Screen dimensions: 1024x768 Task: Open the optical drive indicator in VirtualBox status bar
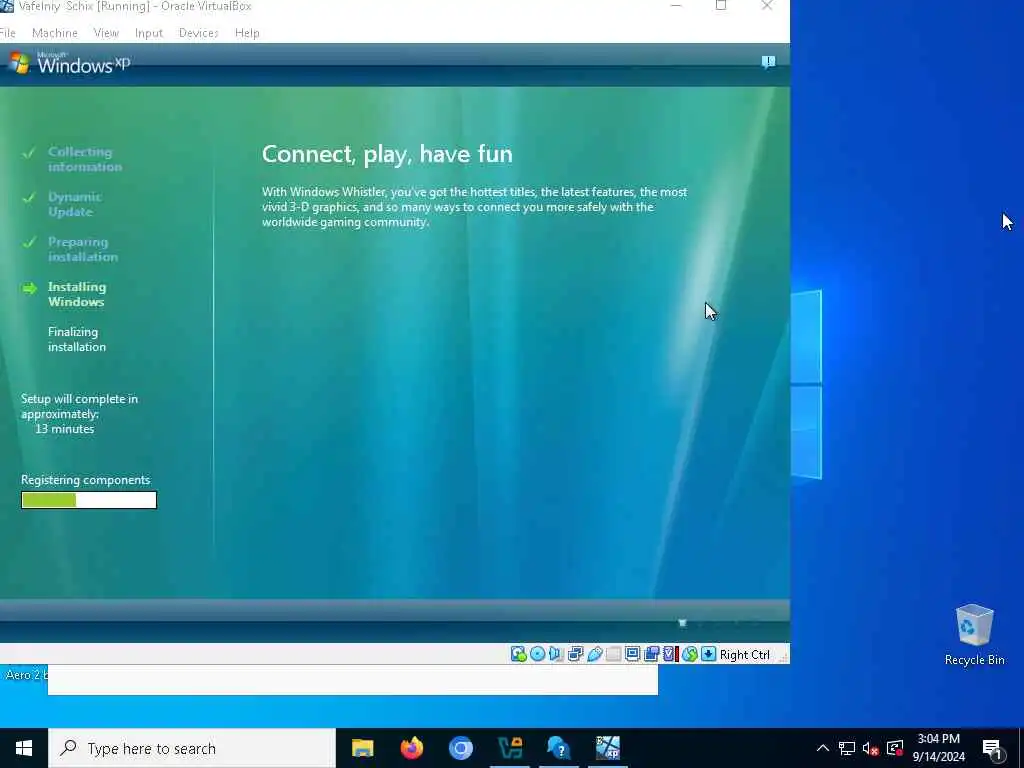537,654
